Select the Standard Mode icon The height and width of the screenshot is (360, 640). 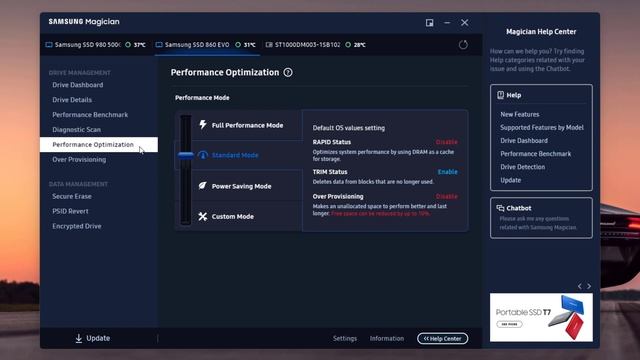(202, 155)
